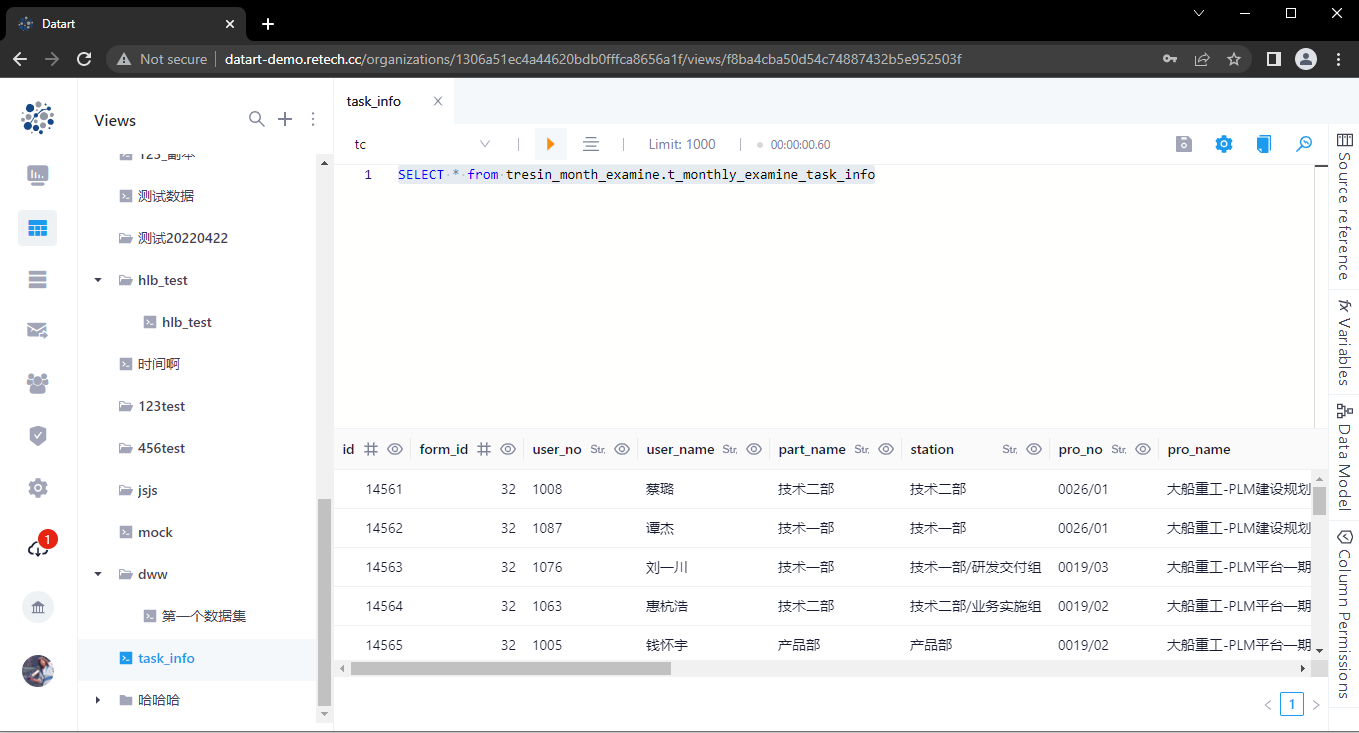Click the horizontal scrollbar of the results table
The image size is (1359, 733).
coord(510,668)
